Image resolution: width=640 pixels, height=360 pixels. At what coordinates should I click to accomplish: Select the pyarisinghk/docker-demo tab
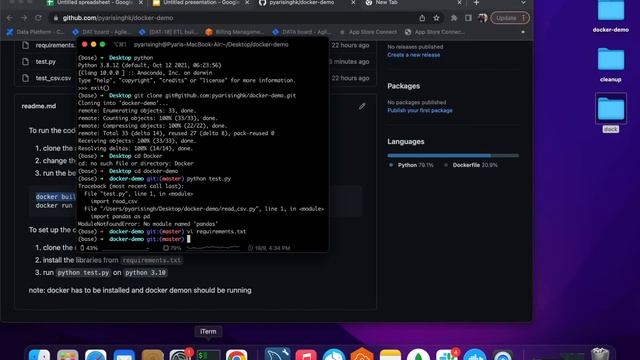coord(302,3)
